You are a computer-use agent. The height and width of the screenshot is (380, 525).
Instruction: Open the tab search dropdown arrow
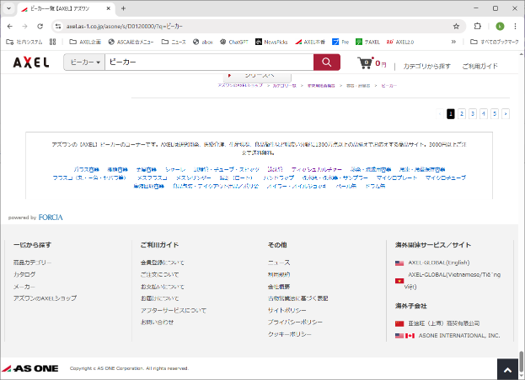click(x=9, y=9)
